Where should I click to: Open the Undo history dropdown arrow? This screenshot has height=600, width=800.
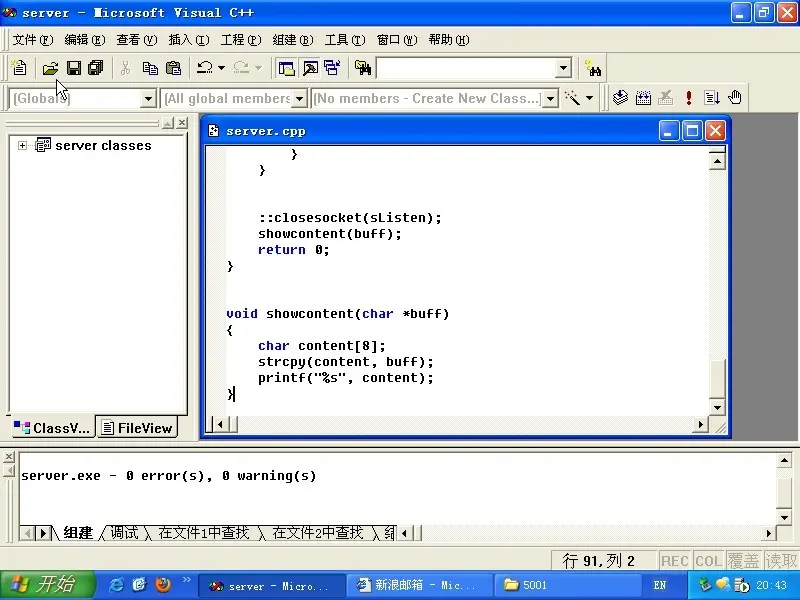click(x=221, y=68)
